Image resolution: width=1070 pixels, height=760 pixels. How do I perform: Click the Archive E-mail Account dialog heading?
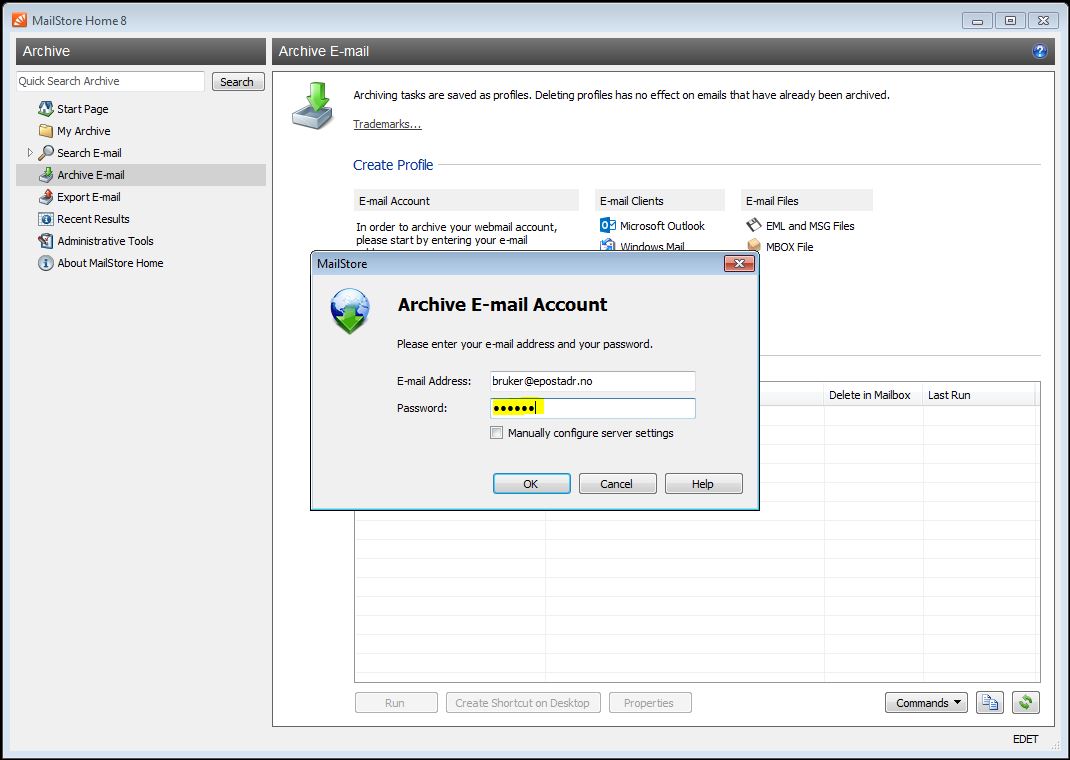click(502, 304)
